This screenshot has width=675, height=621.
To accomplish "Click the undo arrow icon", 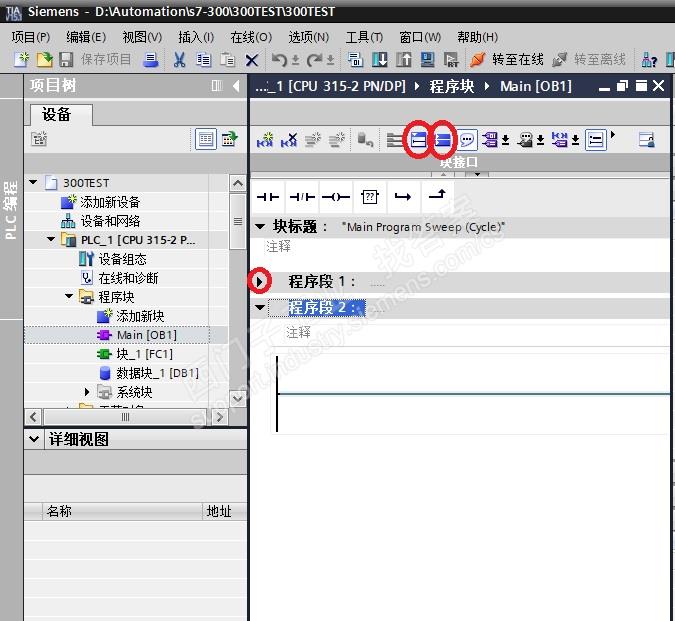I will pos(279,59).
